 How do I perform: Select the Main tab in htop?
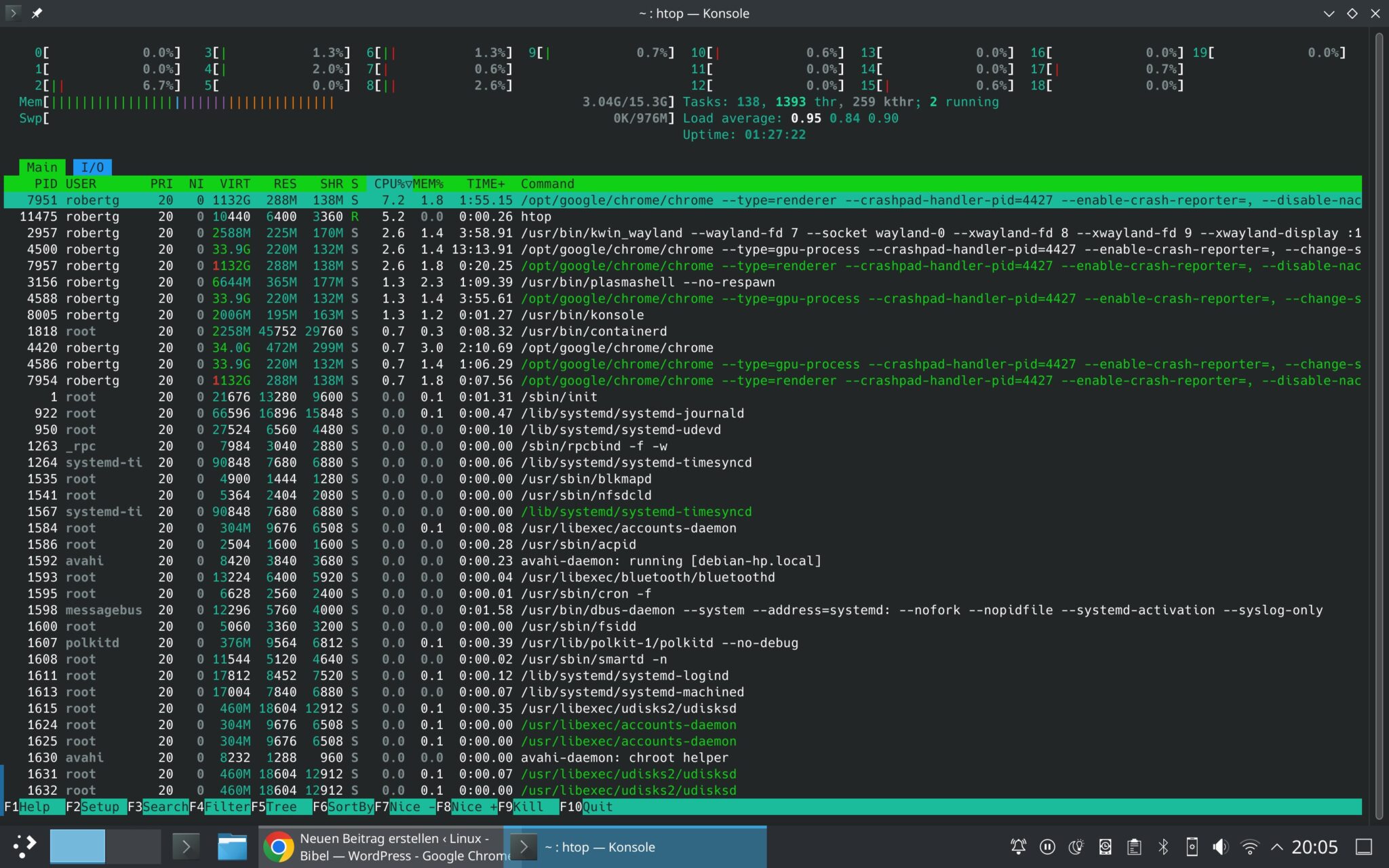42,167
